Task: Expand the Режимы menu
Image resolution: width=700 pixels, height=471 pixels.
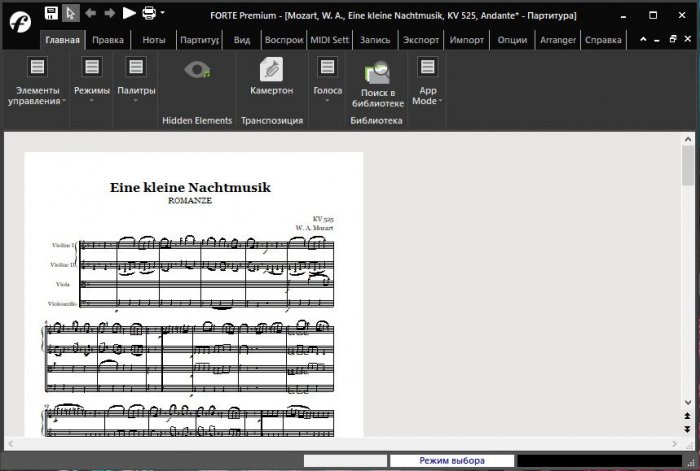Action: pos(92,80)
